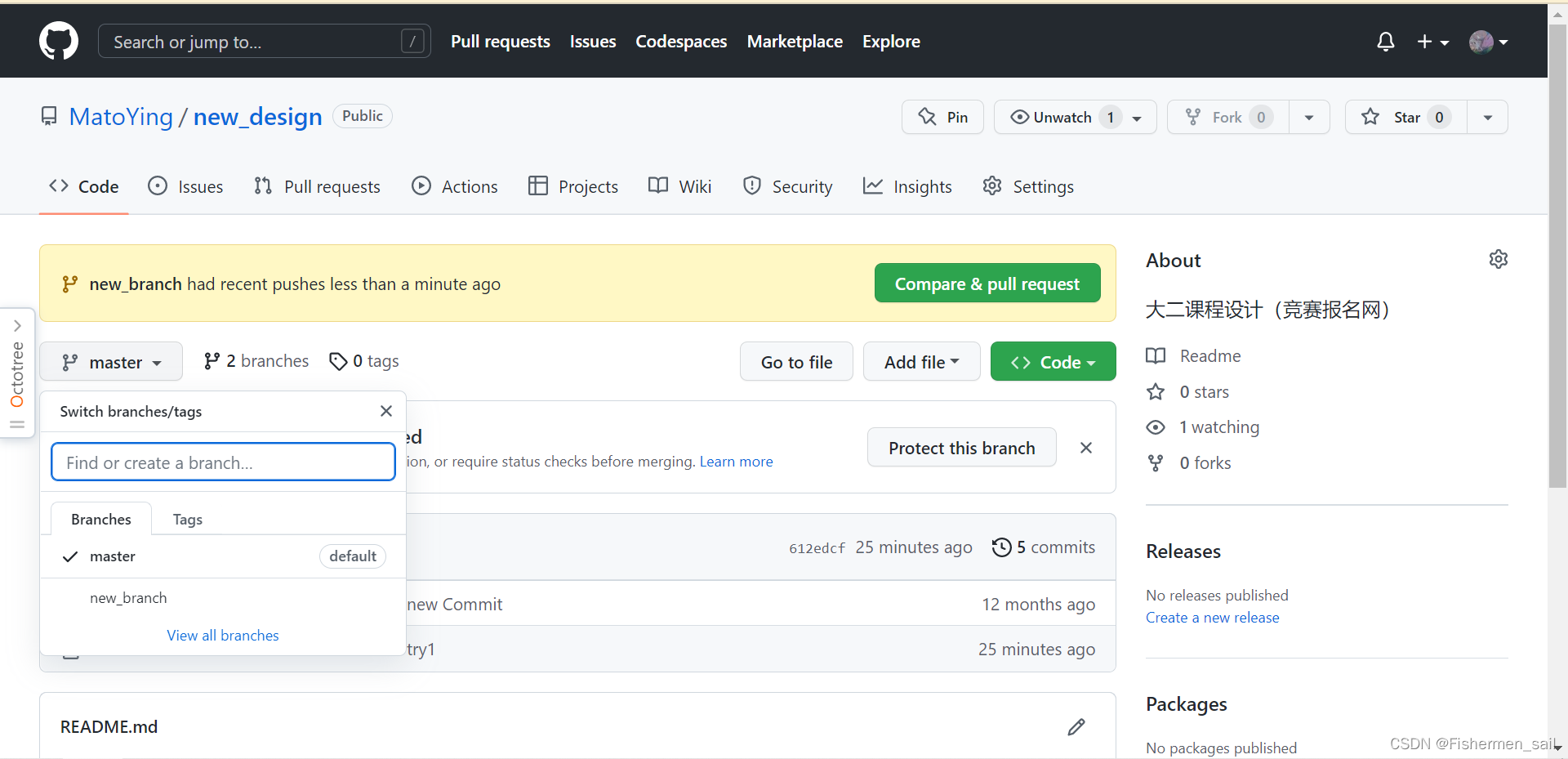
Task: Expand the green Code dropdown
Action: [x=1053, y=362]
